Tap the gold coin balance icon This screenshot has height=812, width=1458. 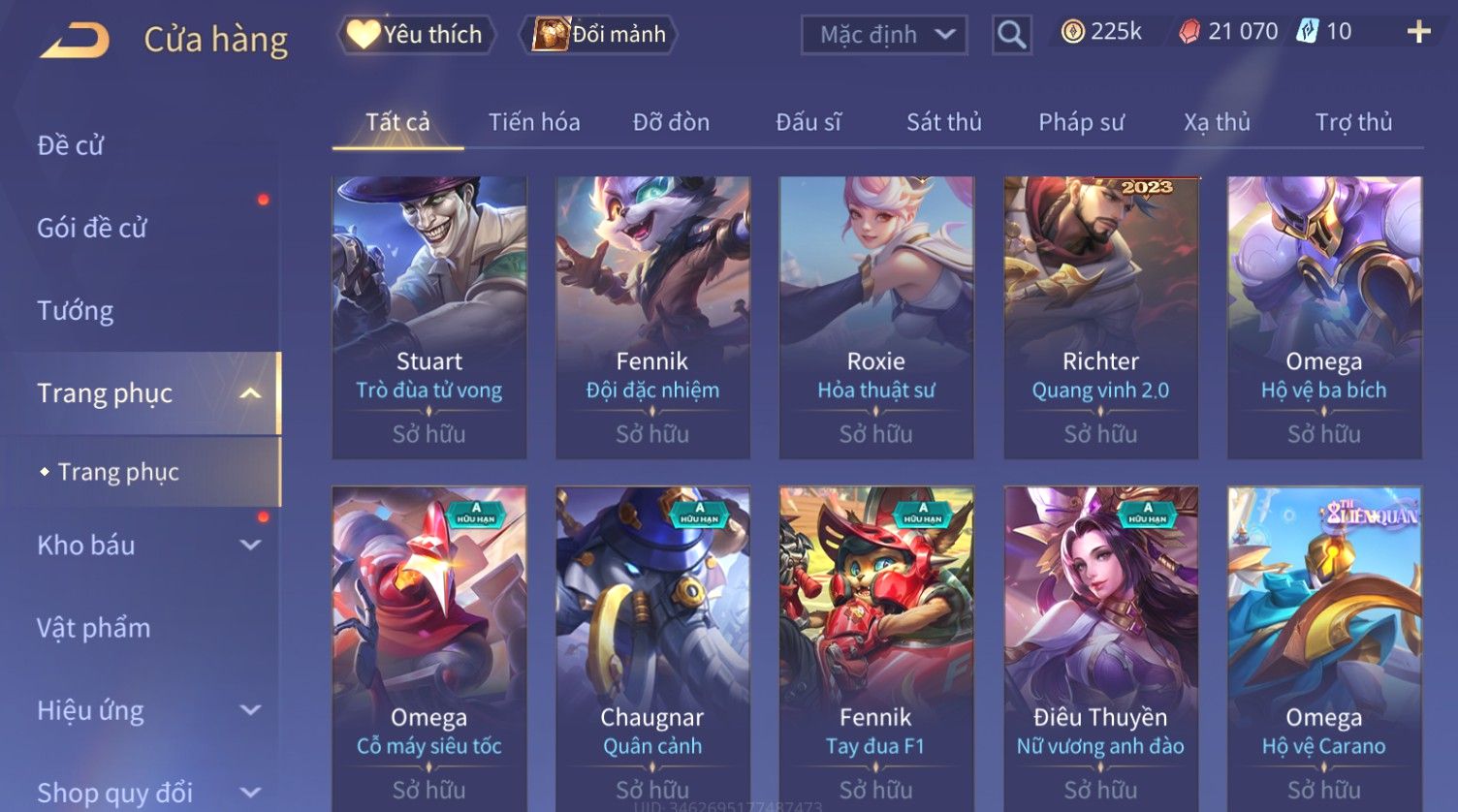(1072, 32)
